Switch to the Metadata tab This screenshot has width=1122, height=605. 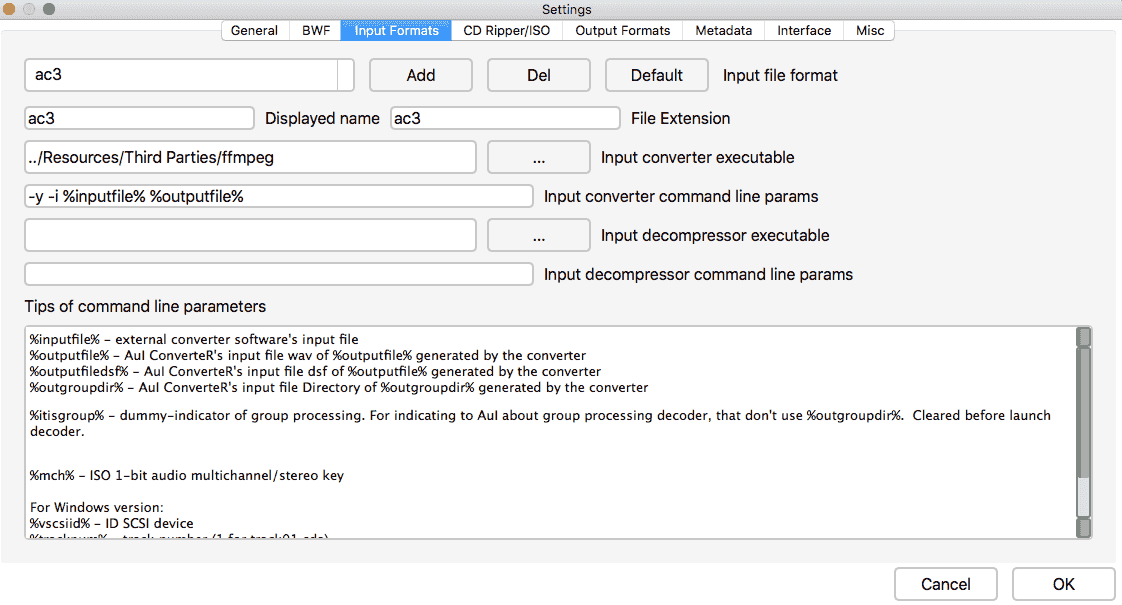pyautogui.click(x=723, y=31)
